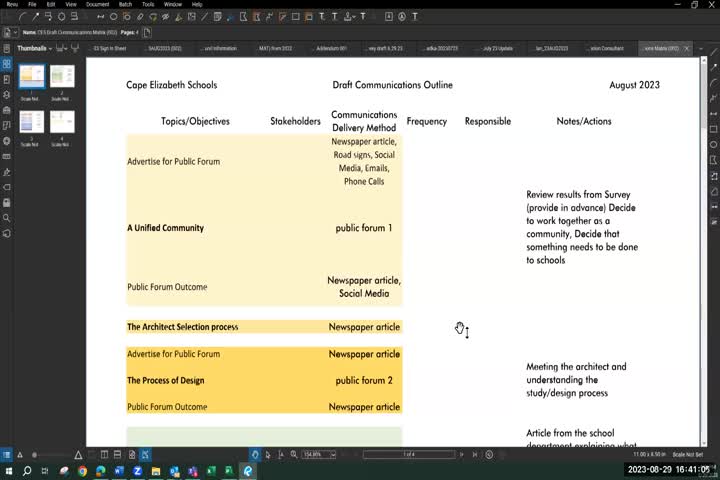Open the Signatures panel in sidebar

coord(6,172)
